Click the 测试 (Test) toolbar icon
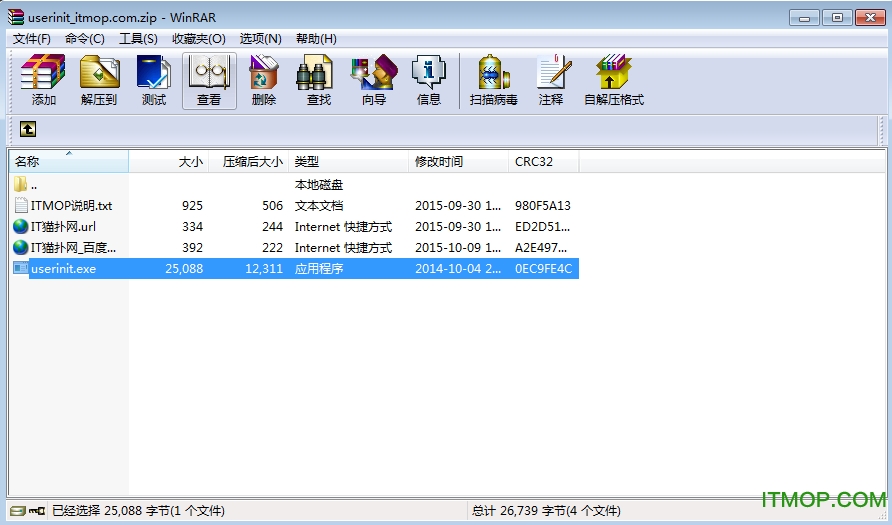 tap(154, 72)
